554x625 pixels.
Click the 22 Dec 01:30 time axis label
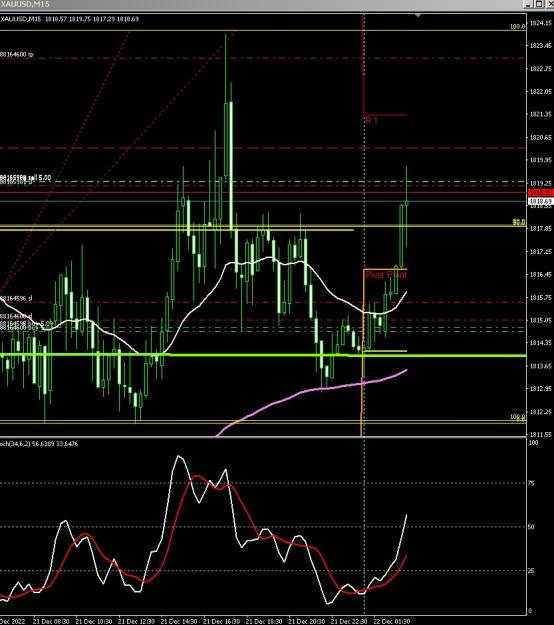(391, 621)
